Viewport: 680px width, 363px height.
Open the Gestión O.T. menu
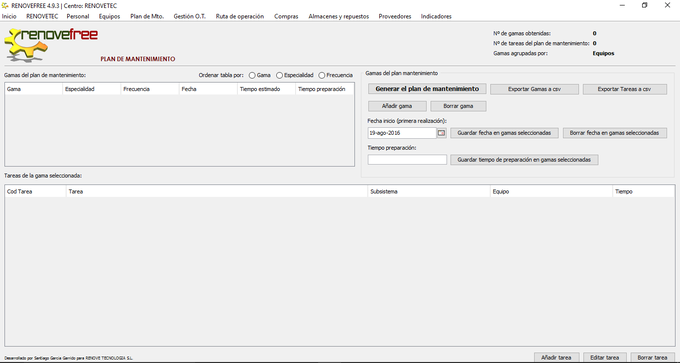190,16
